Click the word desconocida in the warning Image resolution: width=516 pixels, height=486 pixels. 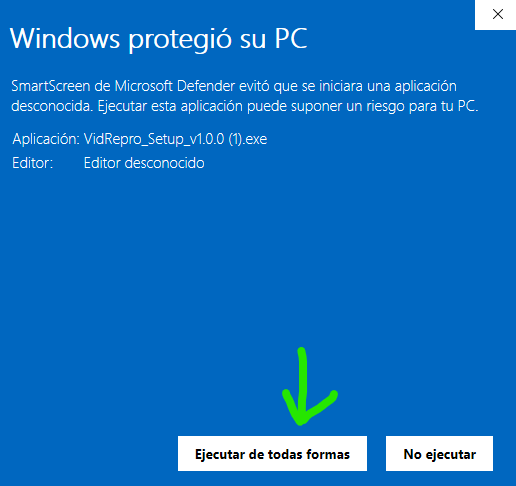[52, 106]
